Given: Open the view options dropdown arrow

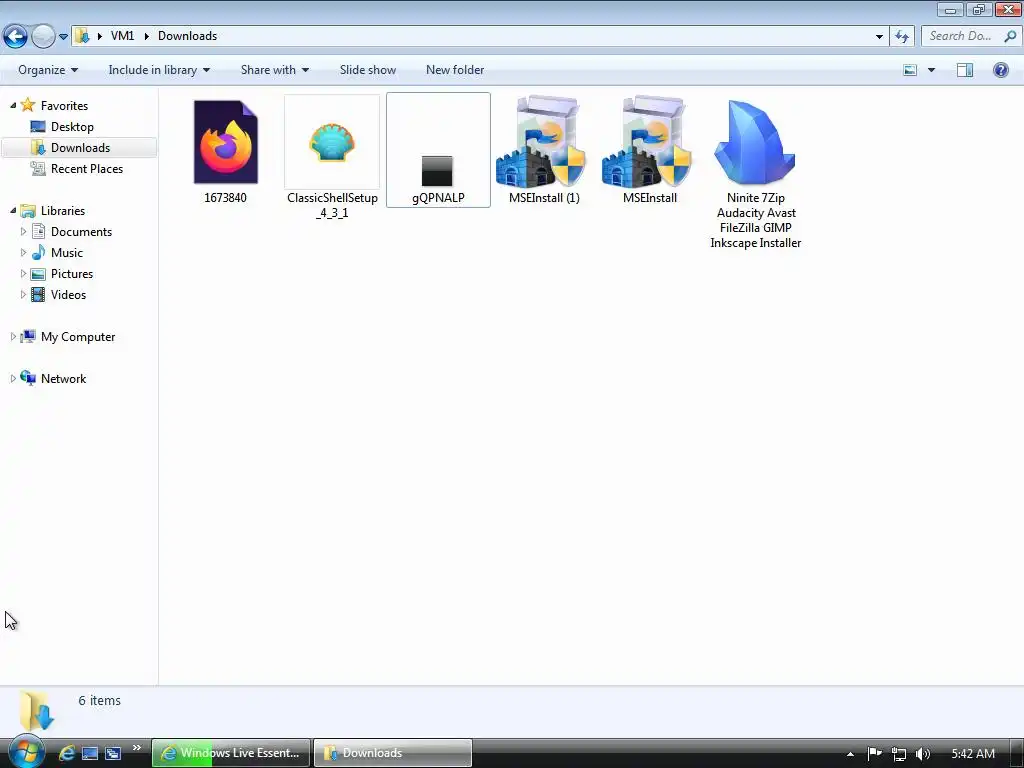Looking at the screenshot, I should pyautogui.click(x=931, y=70).
